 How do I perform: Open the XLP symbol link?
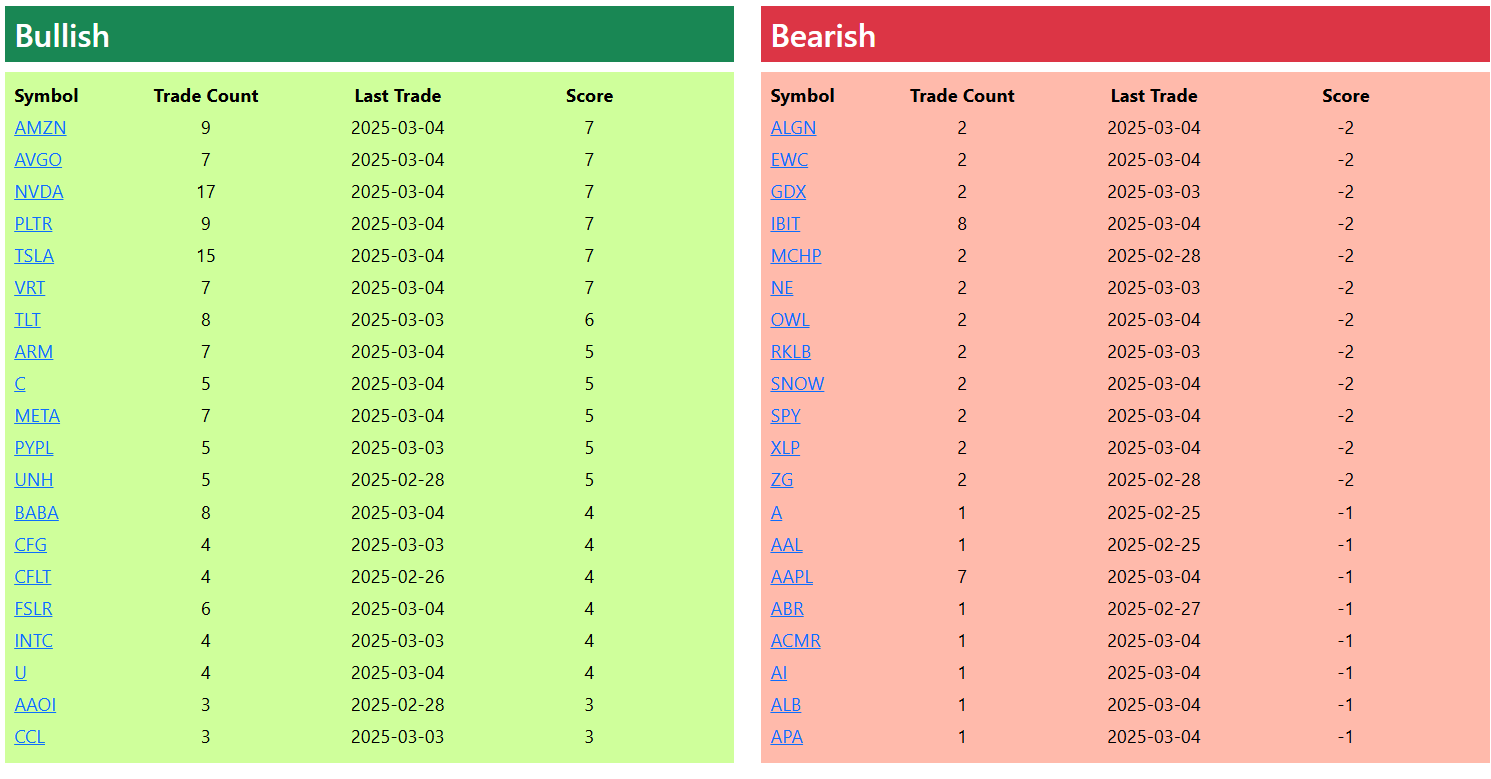[785, 448]
